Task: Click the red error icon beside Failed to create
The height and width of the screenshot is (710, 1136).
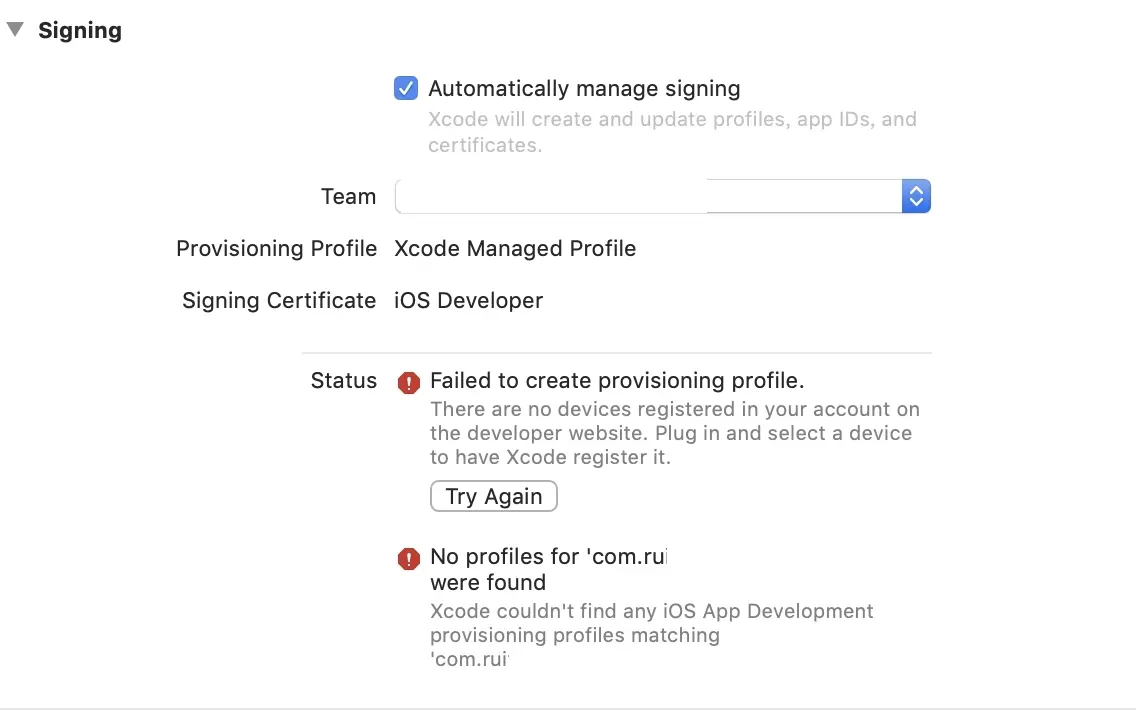Action: [408, 382]
